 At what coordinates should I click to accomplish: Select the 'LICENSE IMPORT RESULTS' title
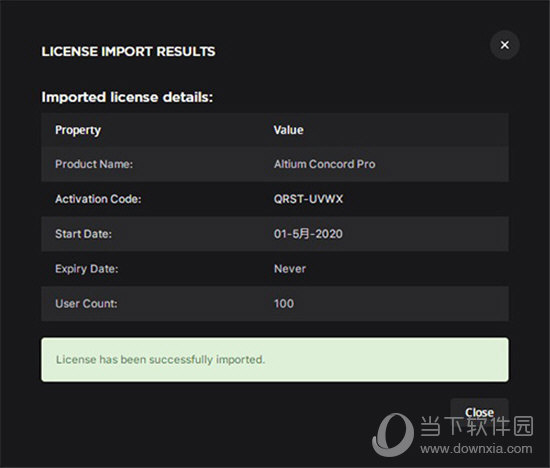coord(128,52)
